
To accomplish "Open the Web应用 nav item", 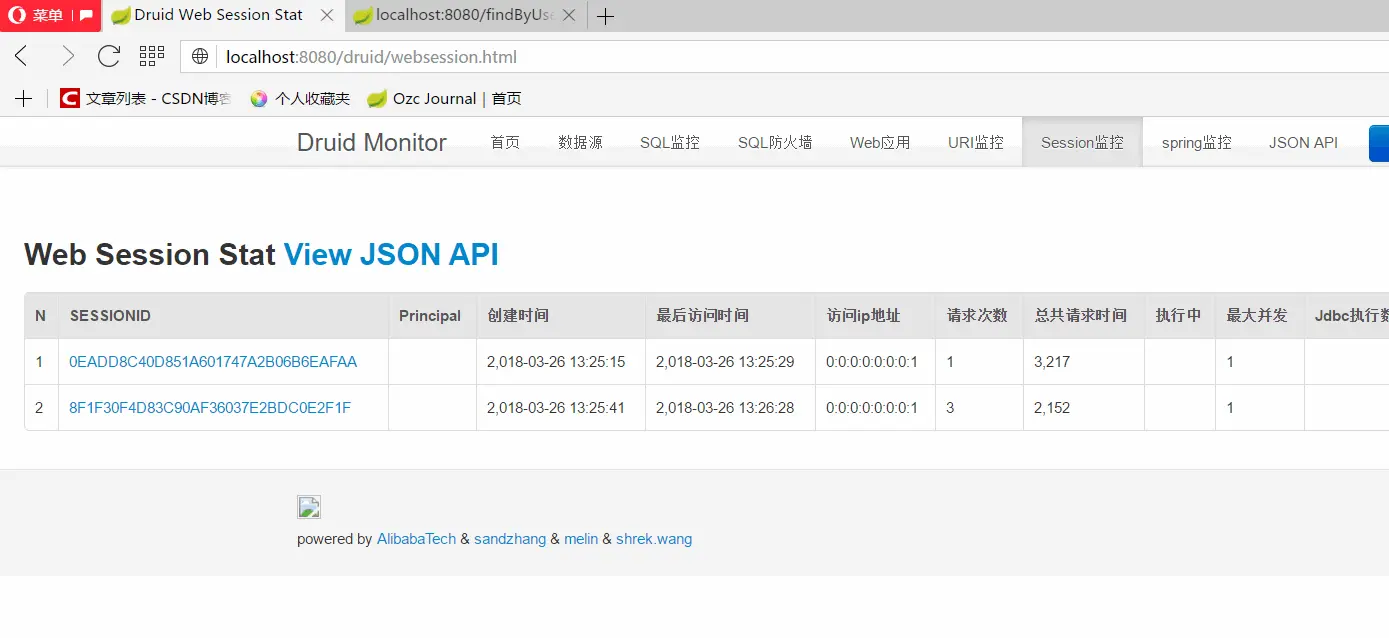I will point(880,142).
